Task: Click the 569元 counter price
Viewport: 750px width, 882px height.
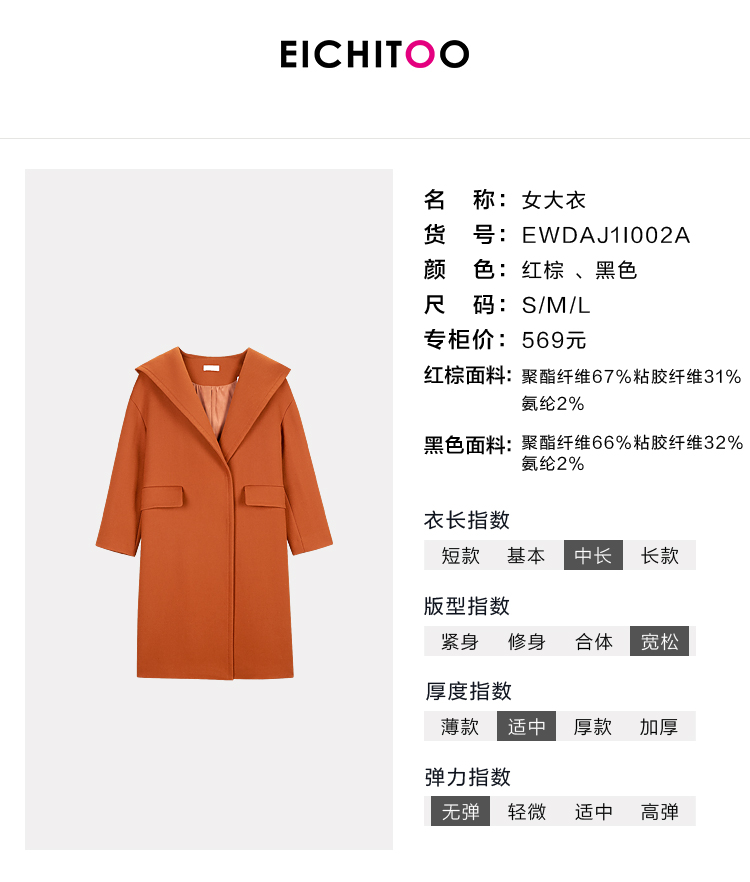Action: pyautogui.click(x=554, y=340)
